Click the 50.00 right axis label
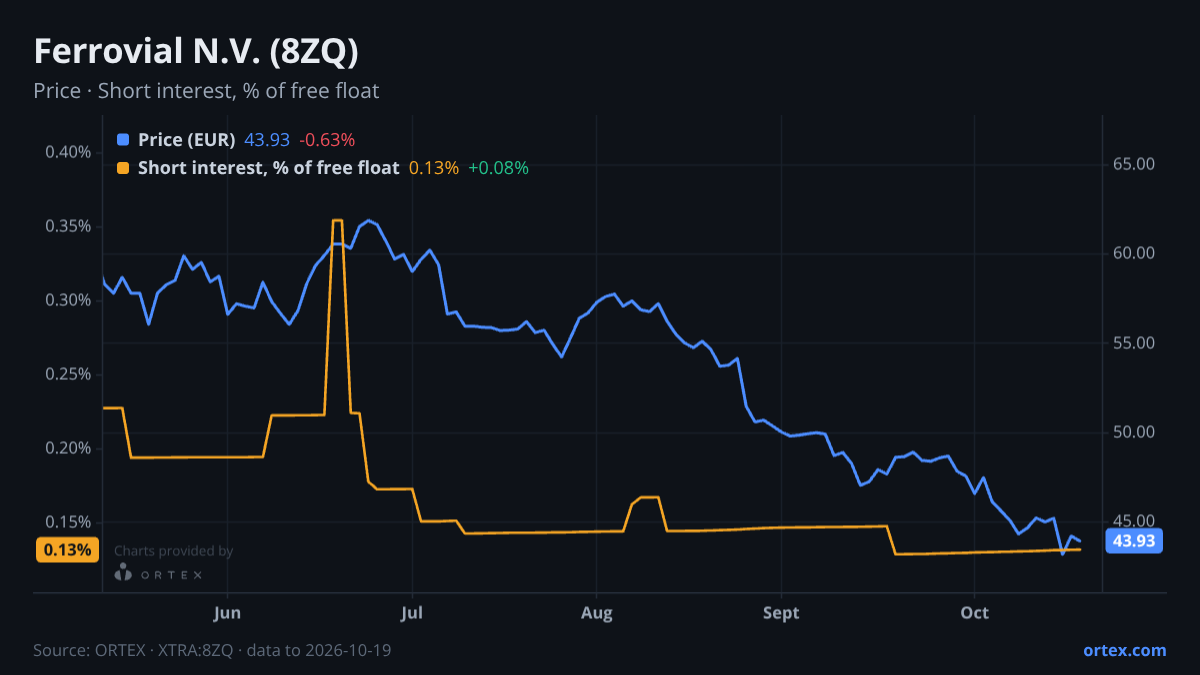1200x675 pixels. [1134, 432]
